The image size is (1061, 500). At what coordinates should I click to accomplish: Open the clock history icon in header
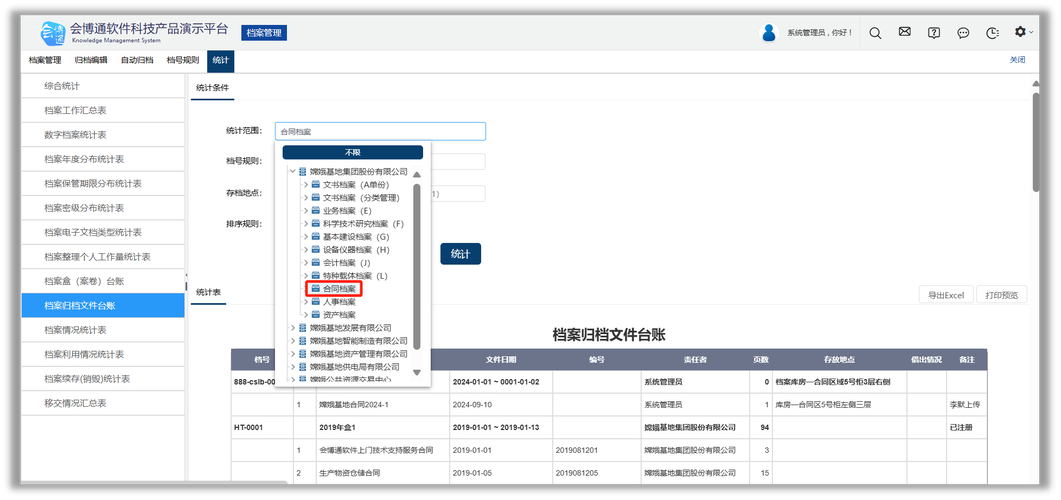tap(993, 32)
